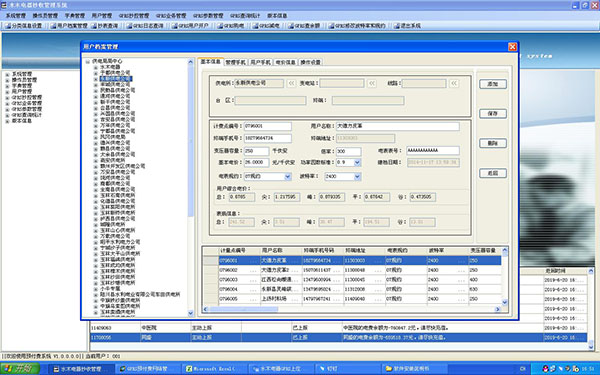Click the 退出系统 toolbar icon
600x375 pixels.
(x=407, y=26)
